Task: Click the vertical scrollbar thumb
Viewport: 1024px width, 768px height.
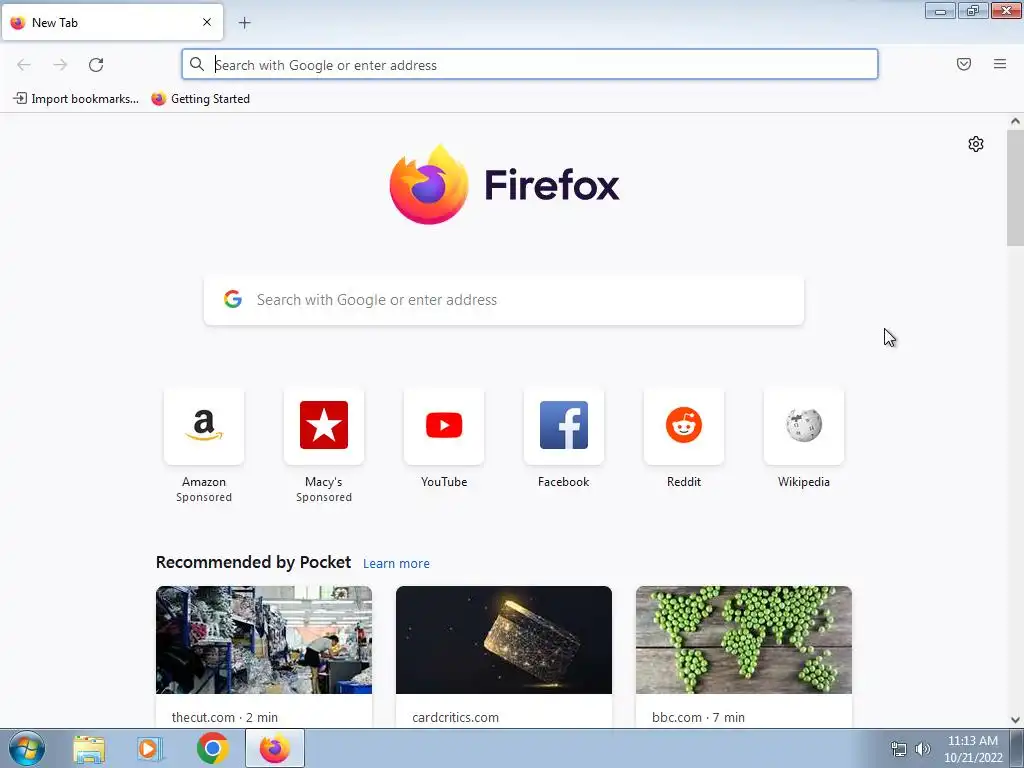Action: click(1015, 188)
